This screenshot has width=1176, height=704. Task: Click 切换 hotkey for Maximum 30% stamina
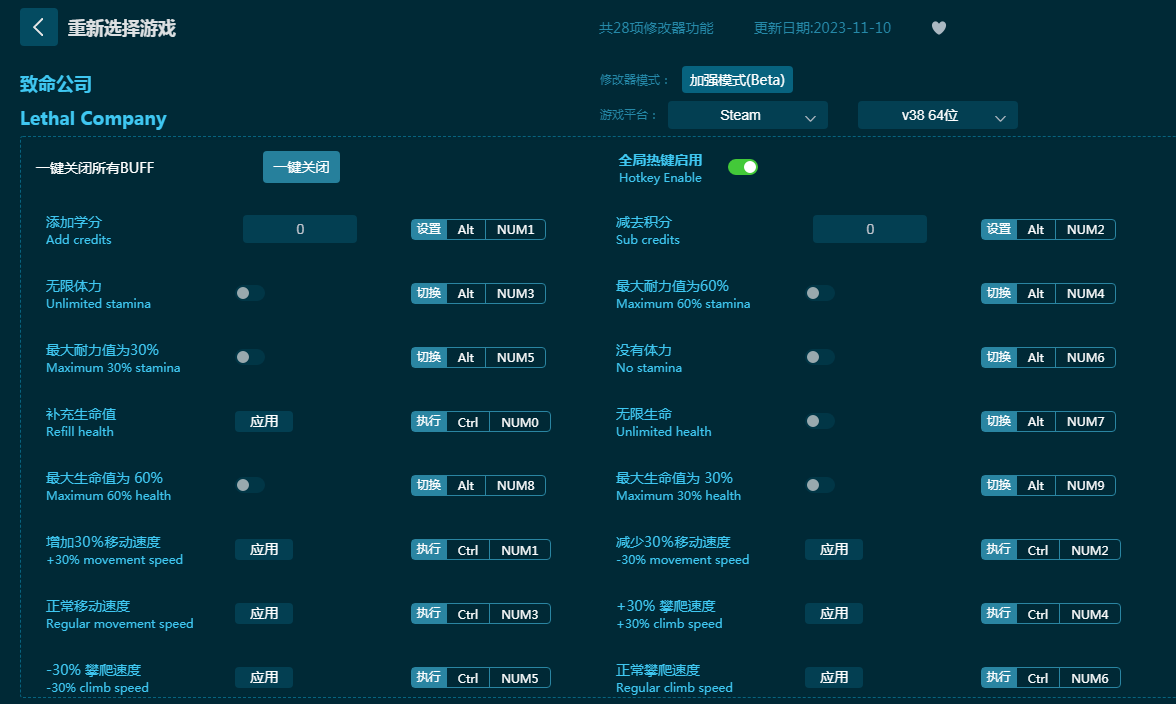(x=429, y=358)
